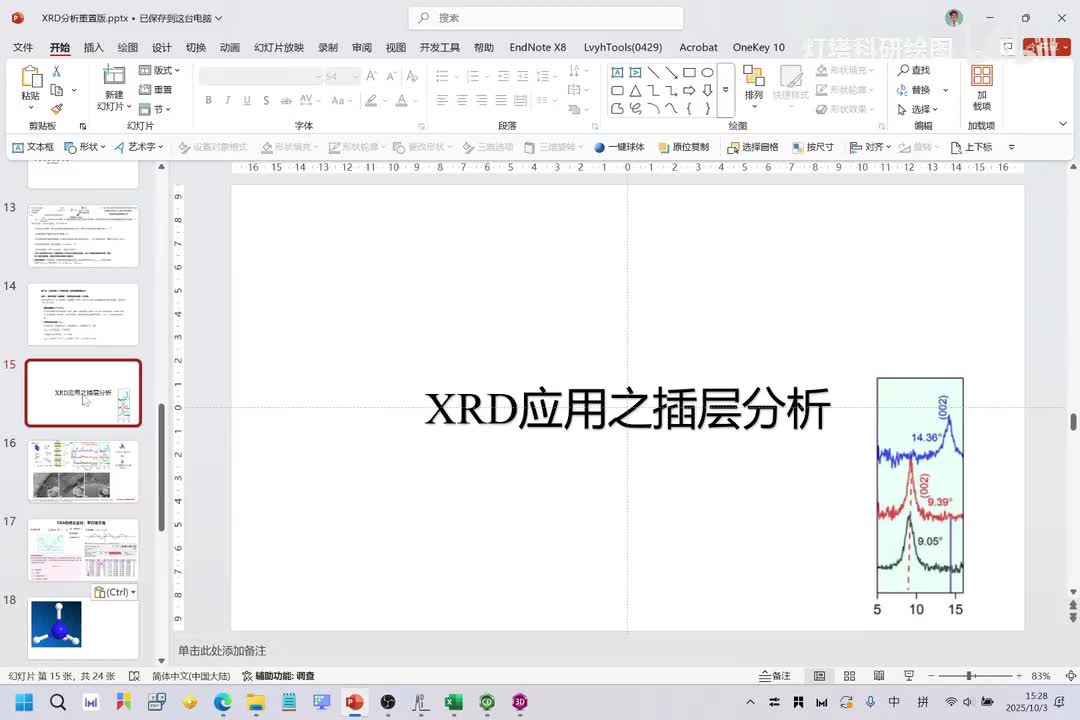
Task: Fit slide to current window icon
Action: point(1070,676)
